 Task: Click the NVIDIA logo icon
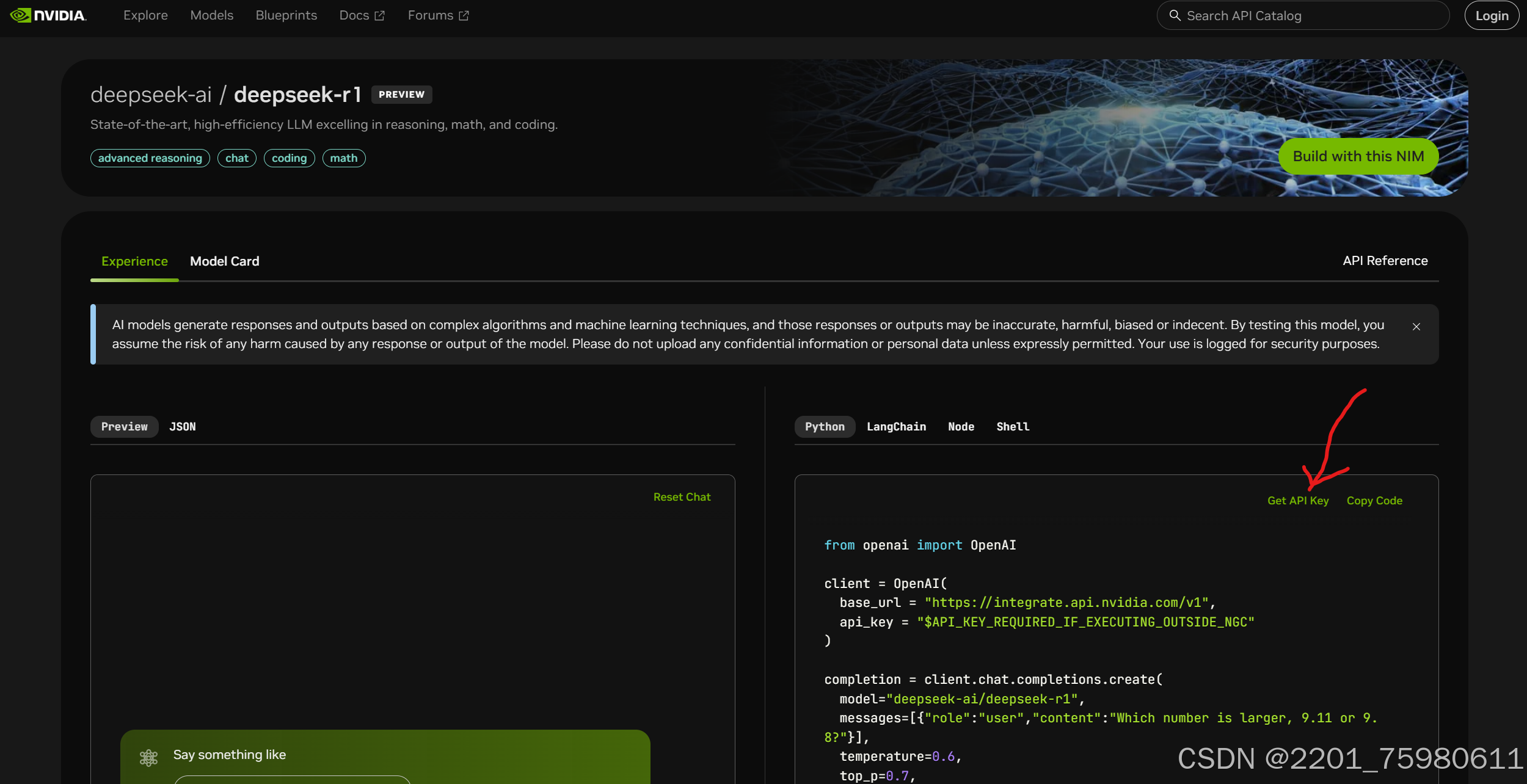21,15
